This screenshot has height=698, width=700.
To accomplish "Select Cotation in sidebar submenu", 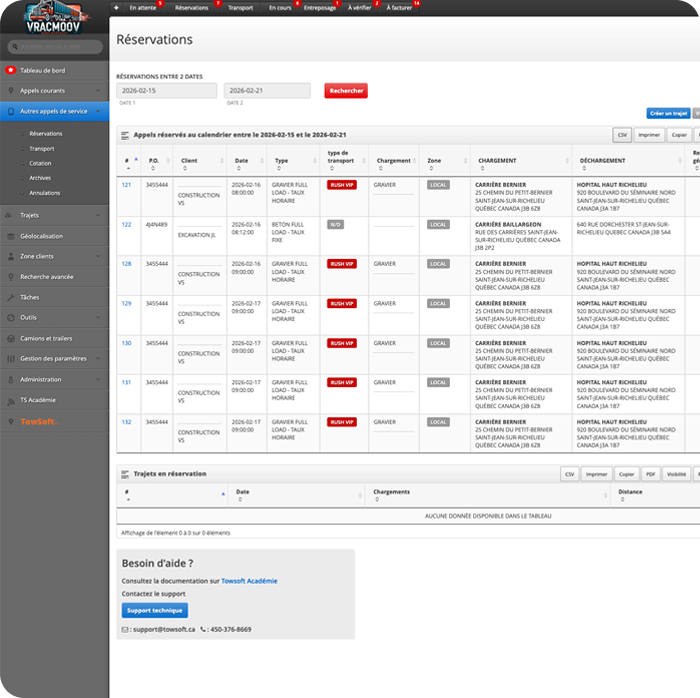I will 40,163.
